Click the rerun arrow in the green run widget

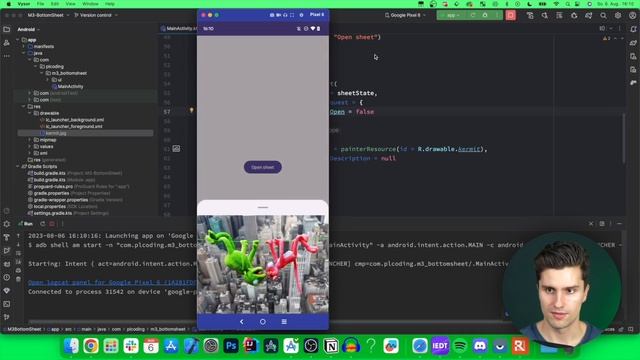[473, 15]
